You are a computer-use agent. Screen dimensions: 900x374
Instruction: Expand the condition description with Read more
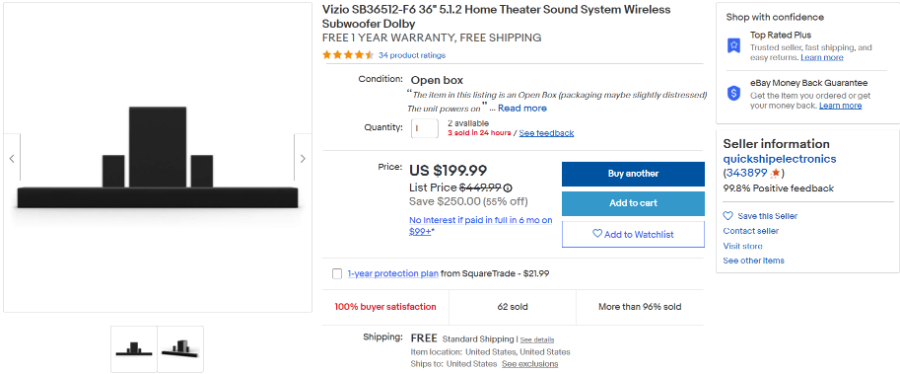pyautogui.click(x=522, y=108)
